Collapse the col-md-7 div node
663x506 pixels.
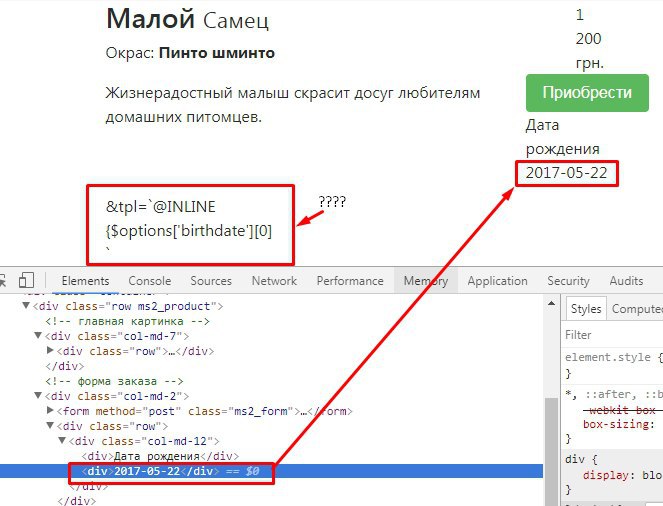pos(38,336)
